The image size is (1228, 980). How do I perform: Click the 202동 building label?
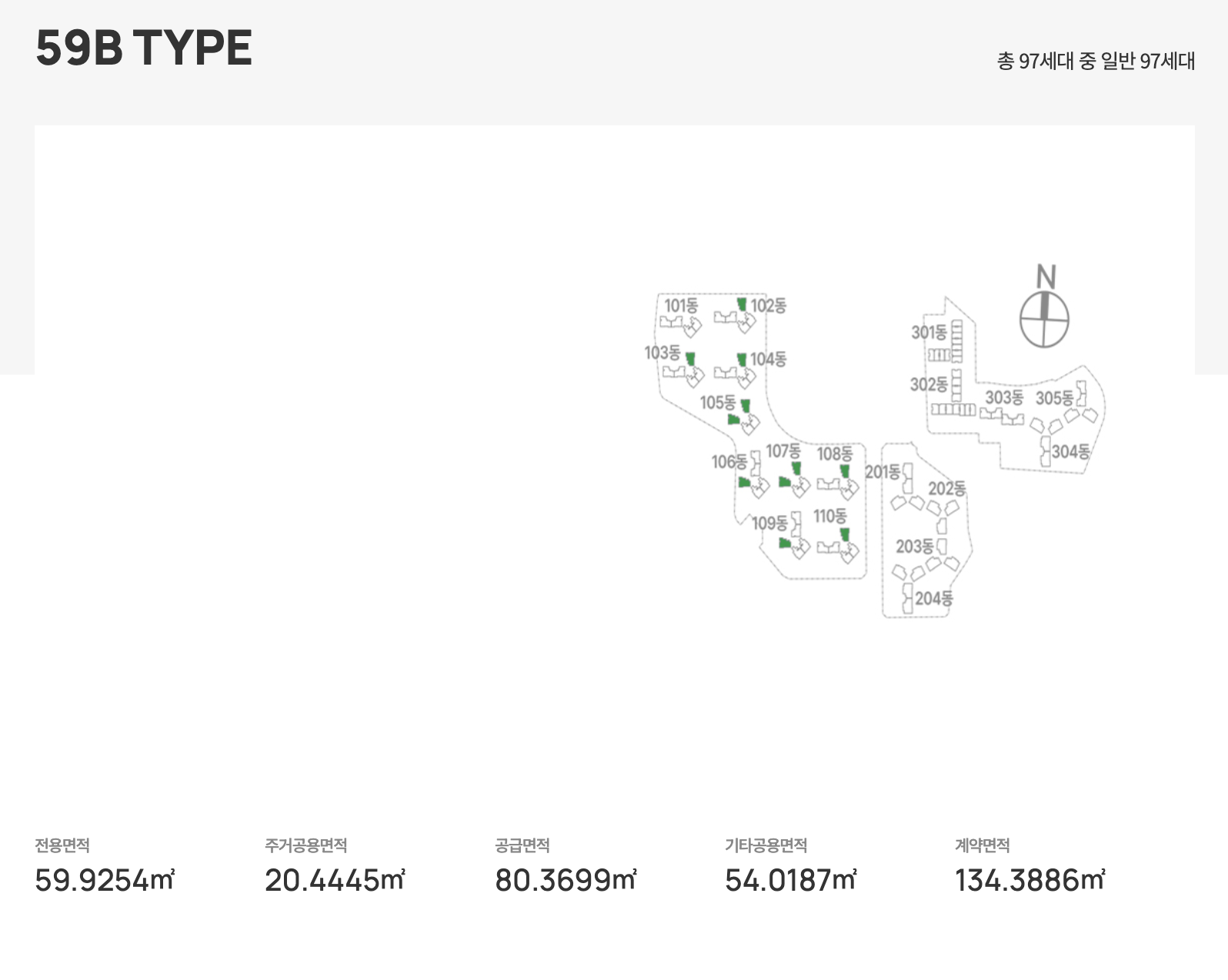(946, 488)
